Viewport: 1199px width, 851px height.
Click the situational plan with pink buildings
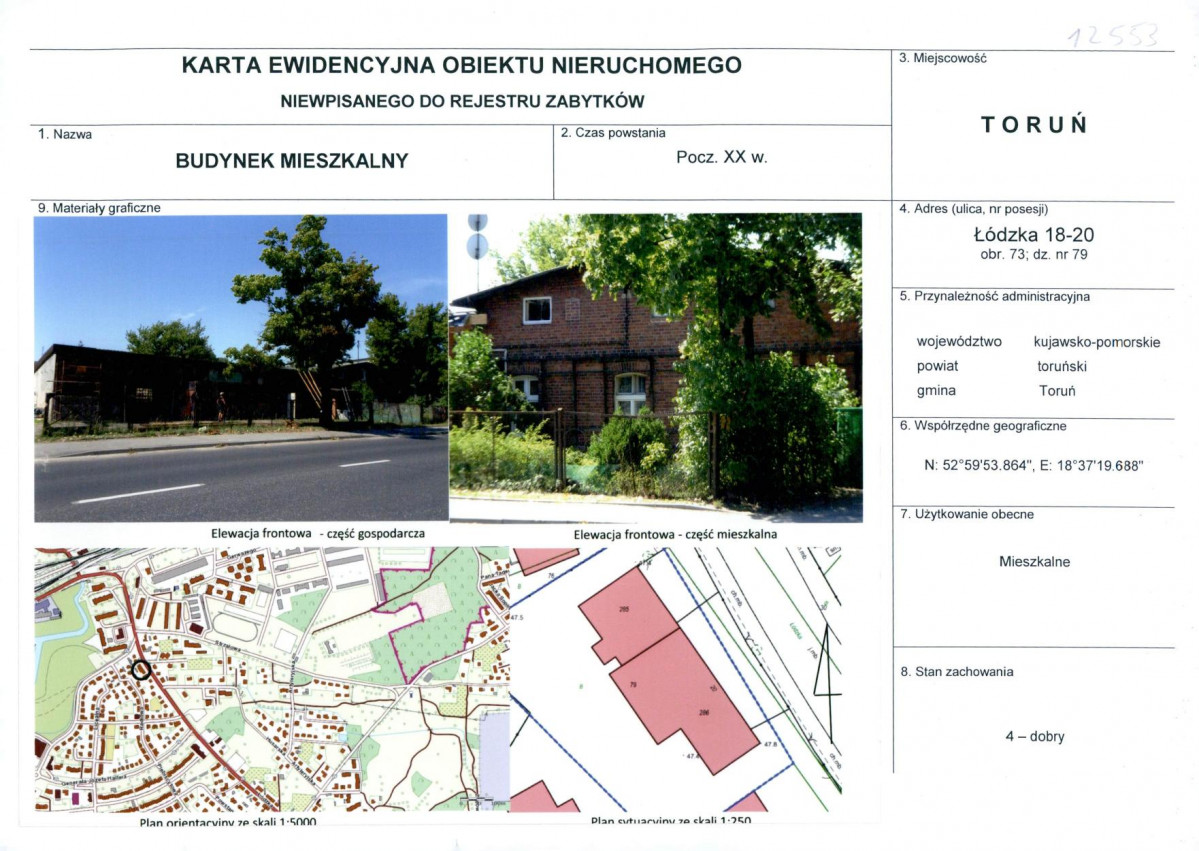[676, 679]
